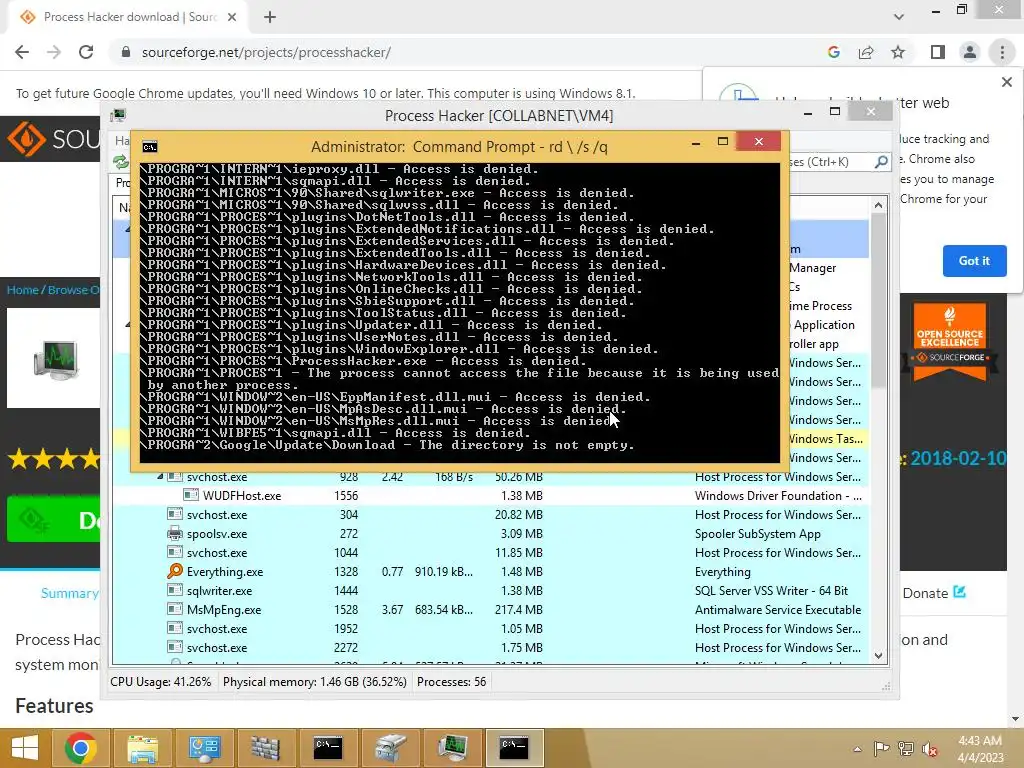Open the Chrome side panel
Screen dimensions: 1024x768
pyautogui.click(x=938, y=52)
